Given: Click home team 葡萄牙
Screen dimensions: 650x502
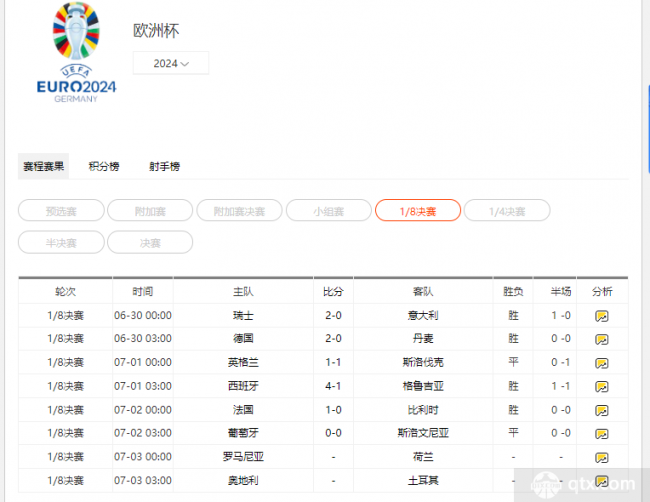Looking at the screenshot, I should coord(243,433).
